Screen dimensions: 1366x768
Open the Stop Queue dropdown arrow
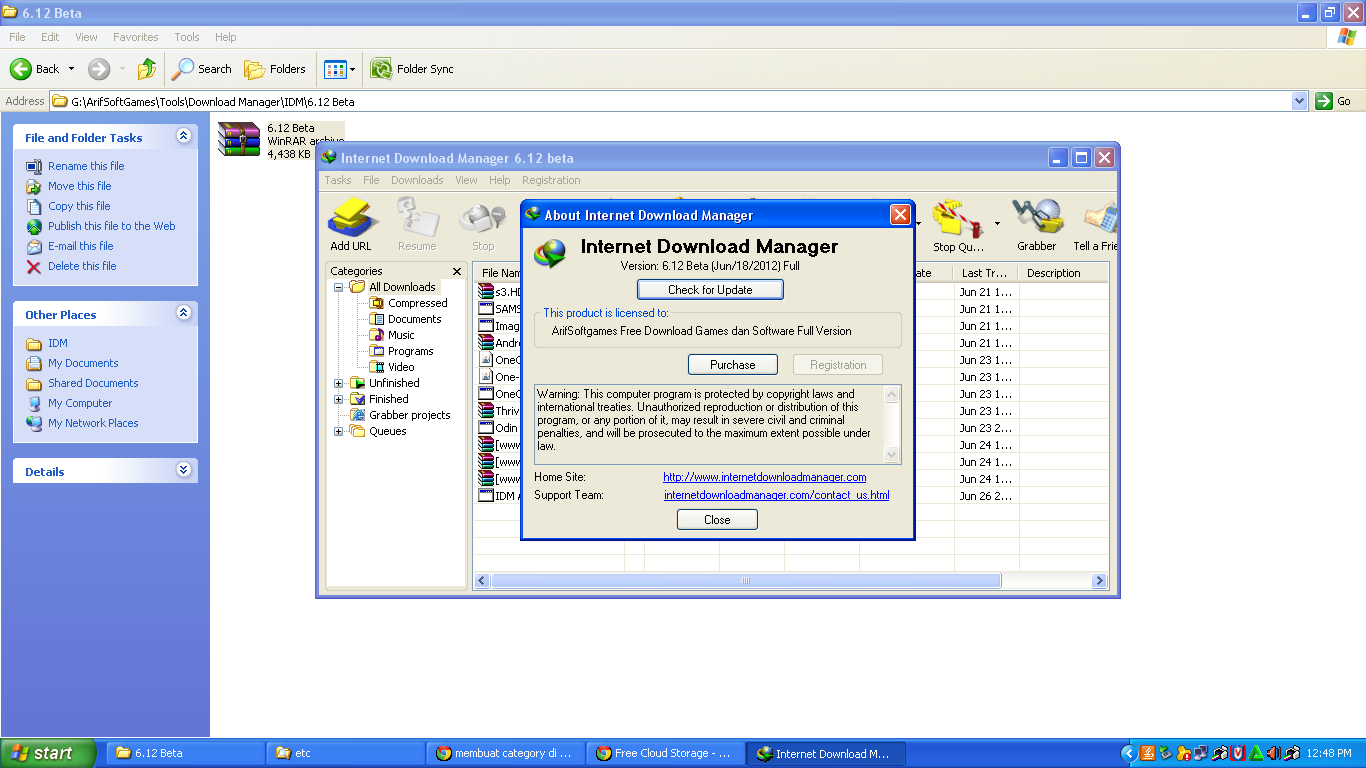click(x=997, y=222)
